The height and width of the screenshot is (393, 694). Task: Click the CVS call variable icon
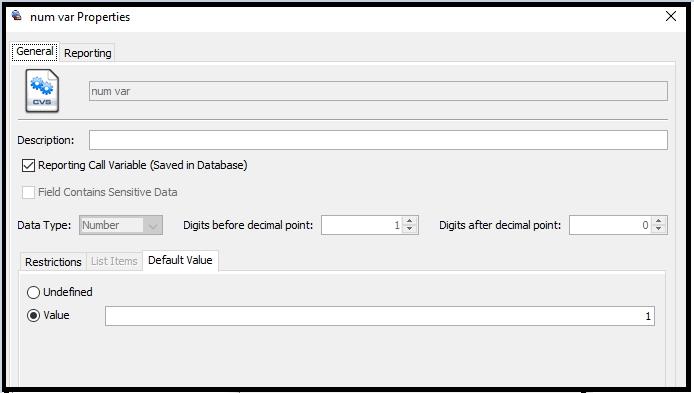tap(42, 91)
